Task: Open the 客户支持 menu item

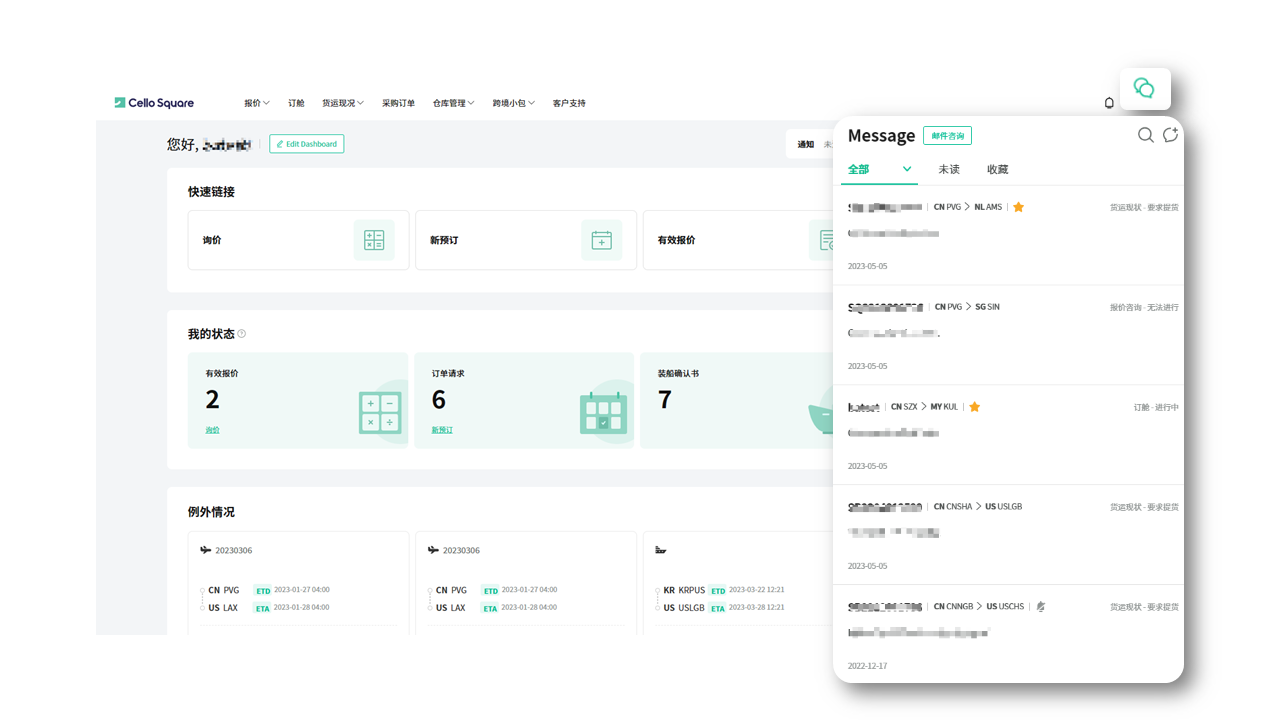Action: [569, 103]
